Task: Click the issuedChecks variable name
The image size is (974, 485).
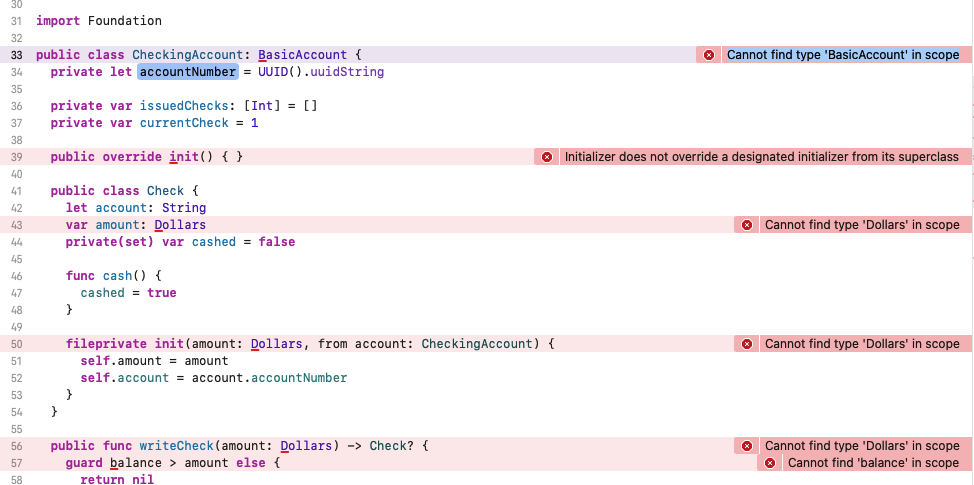Action: tap(184, 106)
